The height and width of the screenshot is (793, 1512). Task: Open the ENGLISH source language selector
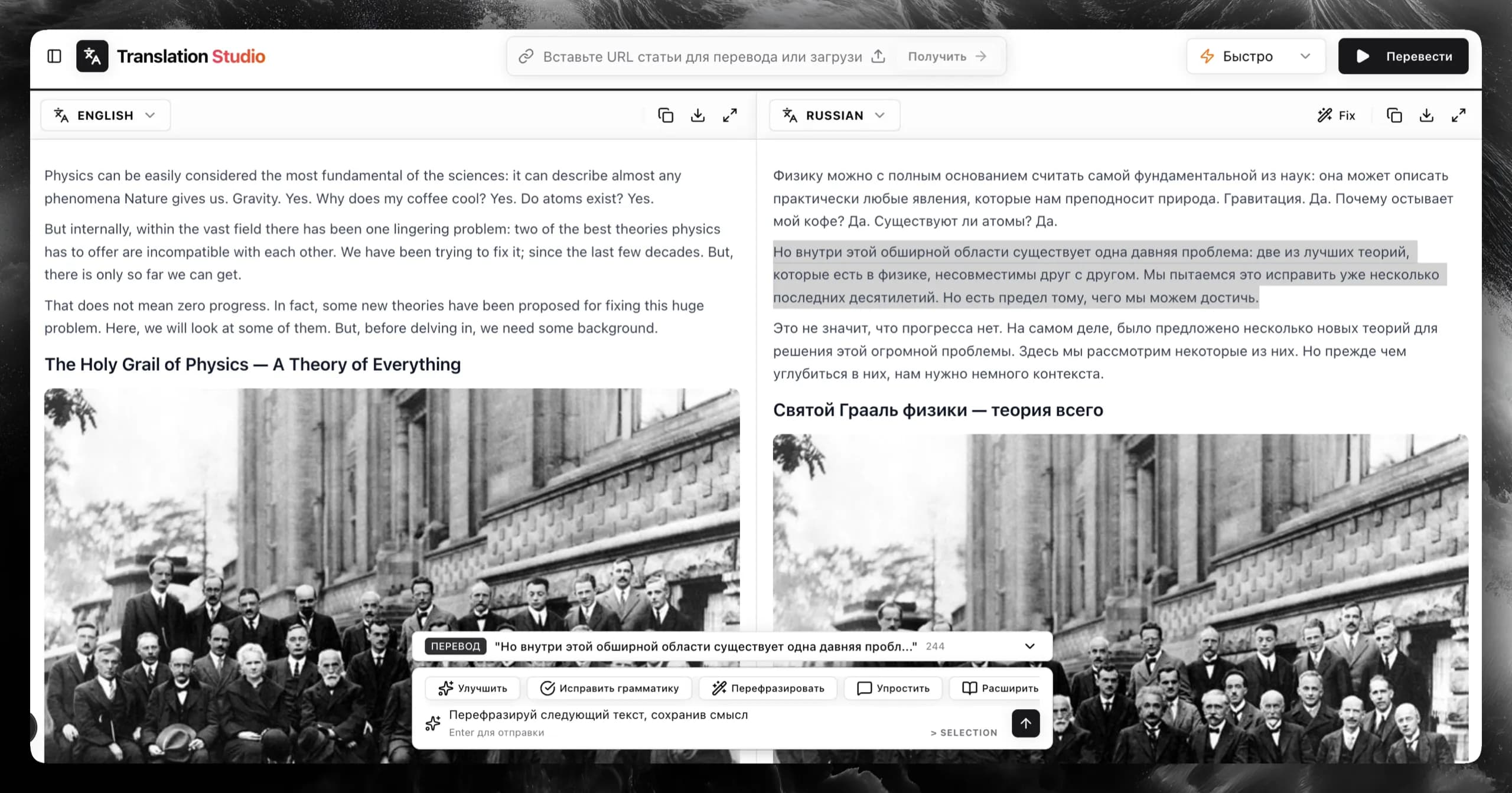point(105,115)
